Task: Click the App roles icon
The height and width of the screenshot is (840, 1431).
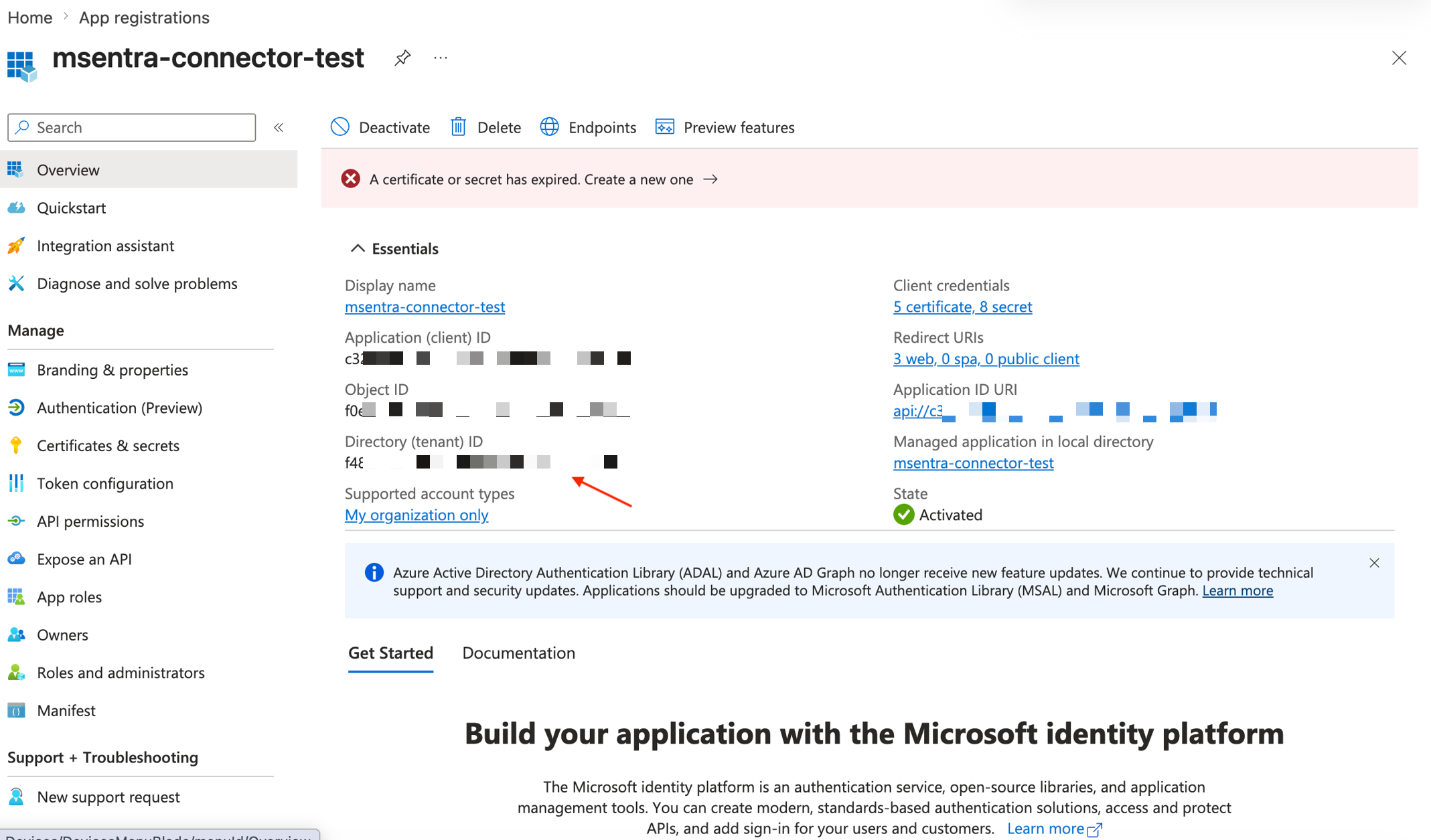Action: (17, 596)
